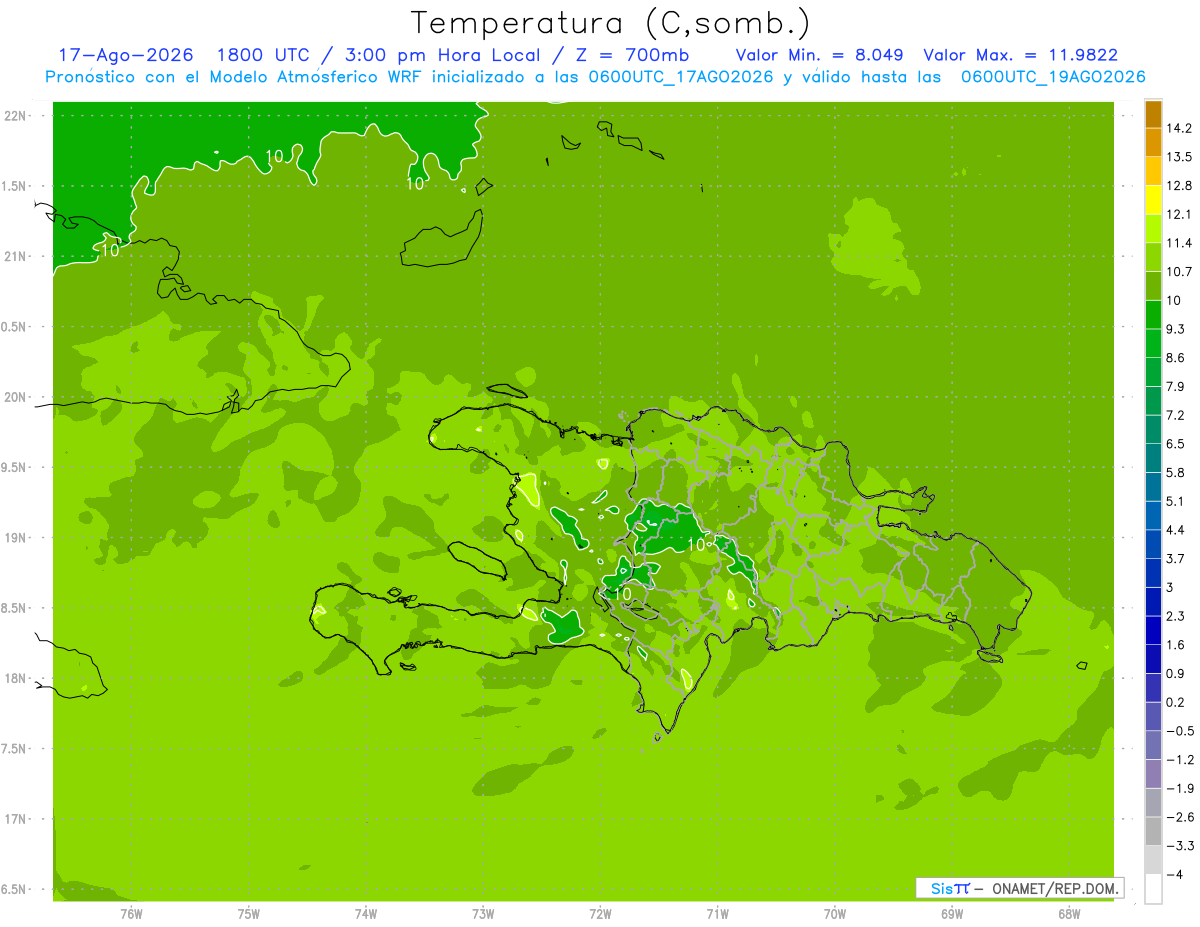
Task: Click the "Valor Min. = 8.049" value
Action: (x=820, y=56)
